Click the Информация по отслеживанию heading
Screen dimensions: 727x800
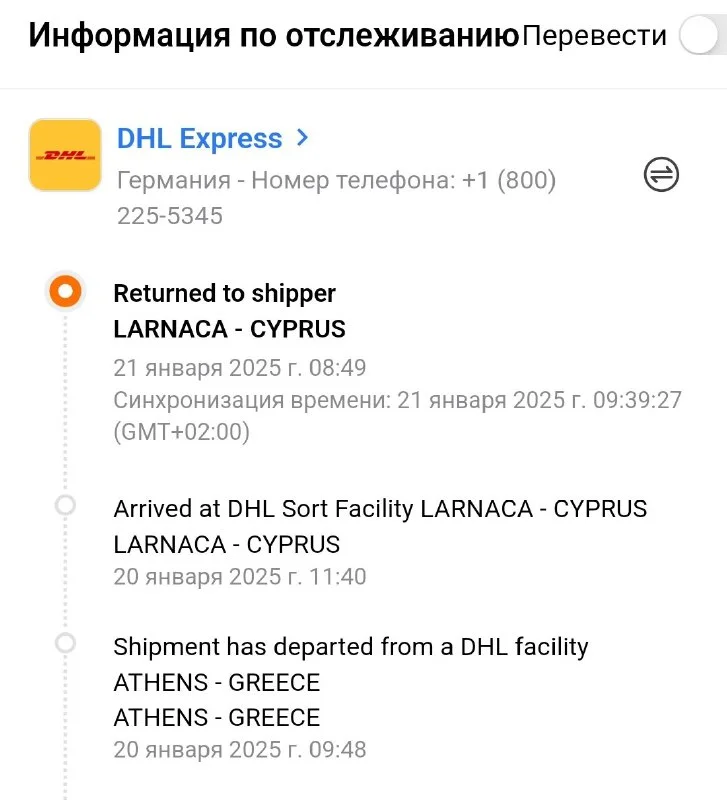273,36
